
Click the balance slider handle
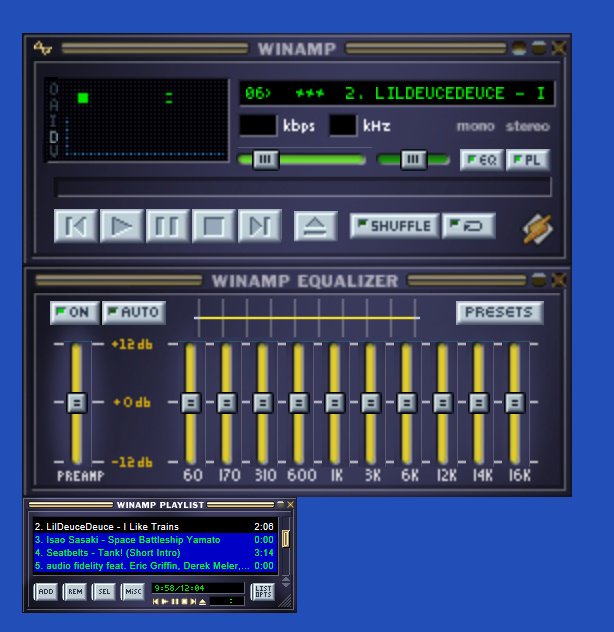pyautogui.click(x=413, y=159)
